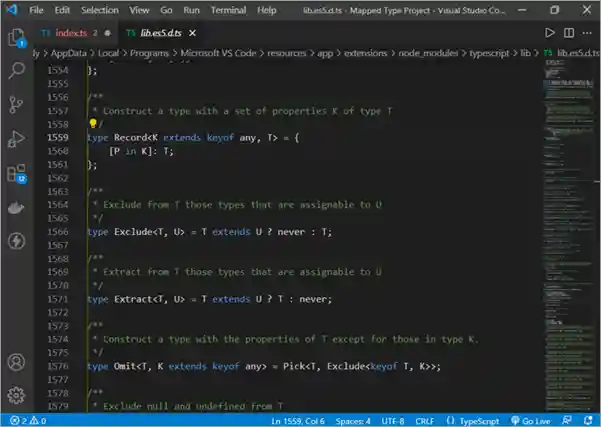Change encoding via UTF-8
This screenshot has width=601, height=427.
[x=392, y=421]
